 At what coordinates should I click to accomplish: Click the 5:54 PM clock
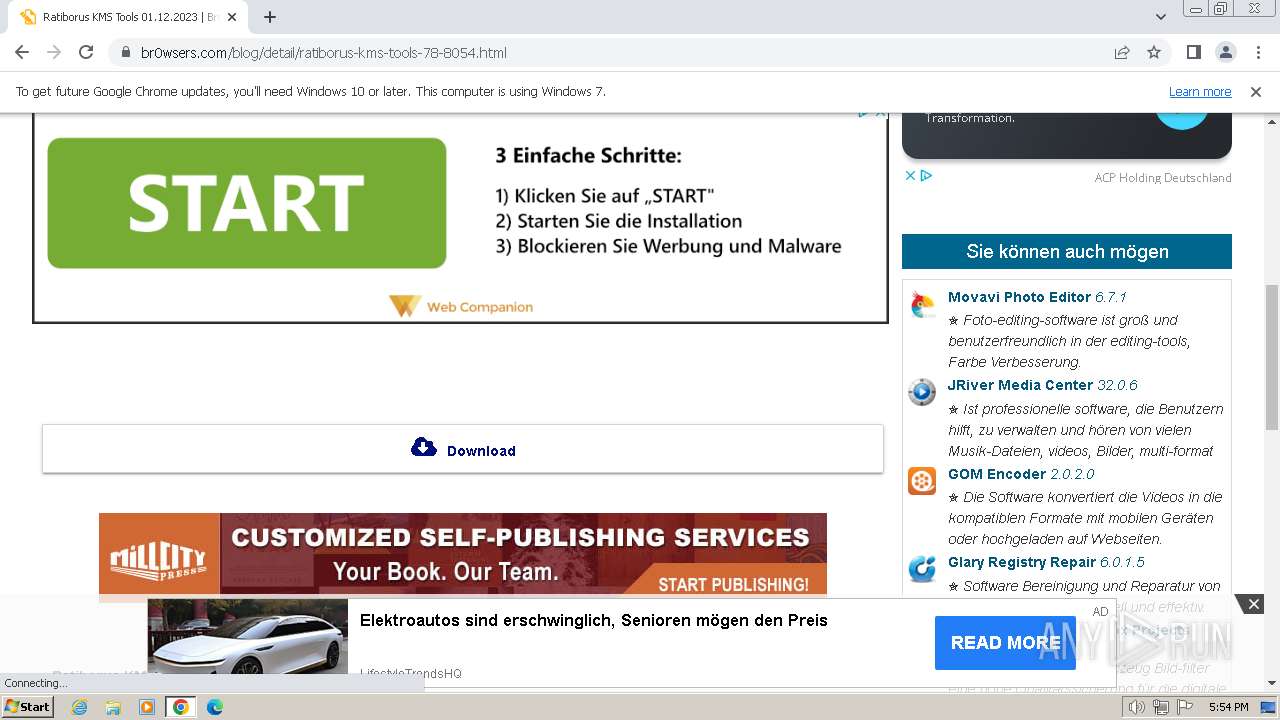(x=1228, y=707)
